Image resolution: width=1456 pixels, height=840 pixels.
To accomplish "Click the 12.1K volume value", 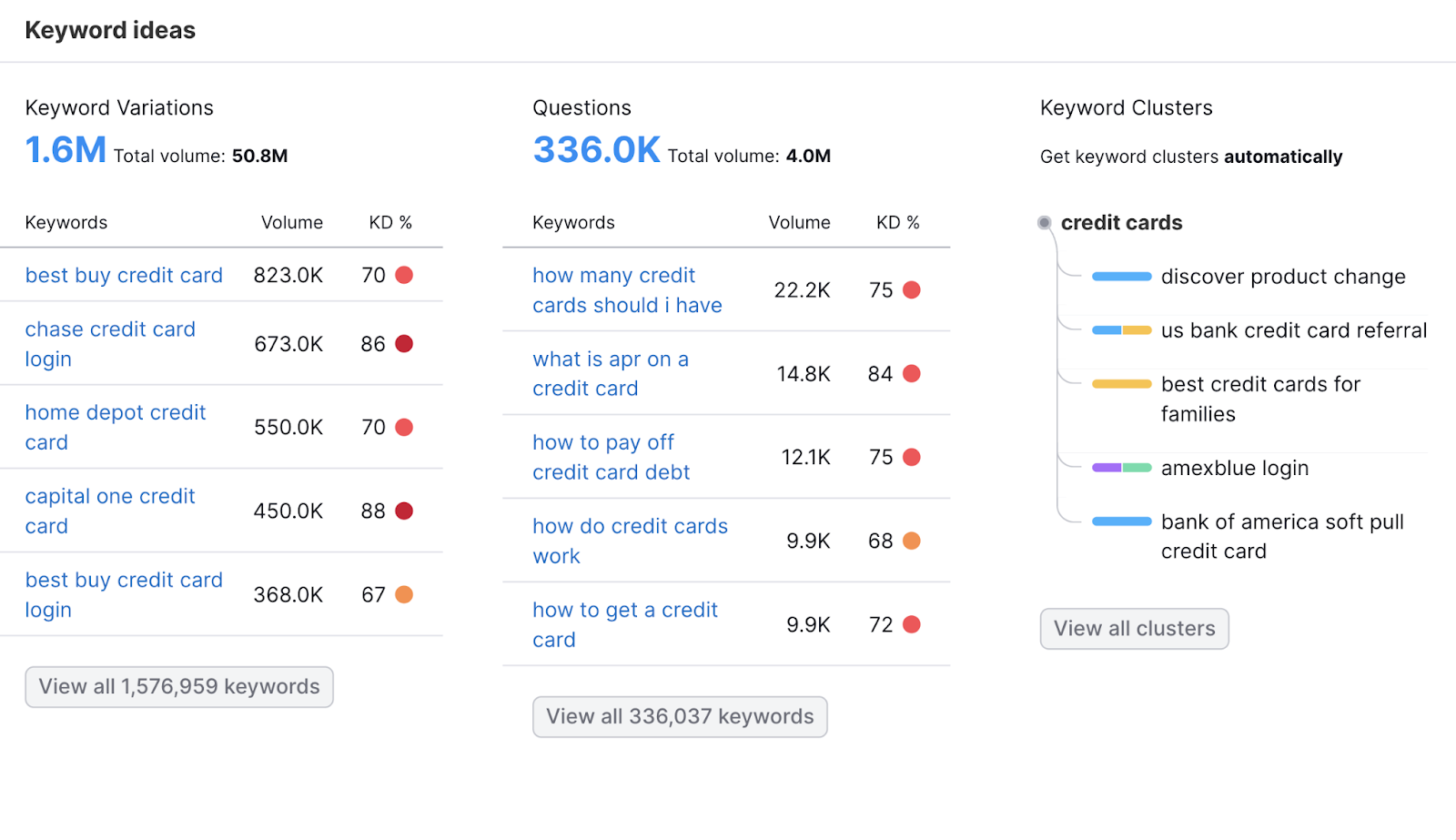I will (806, 458).
